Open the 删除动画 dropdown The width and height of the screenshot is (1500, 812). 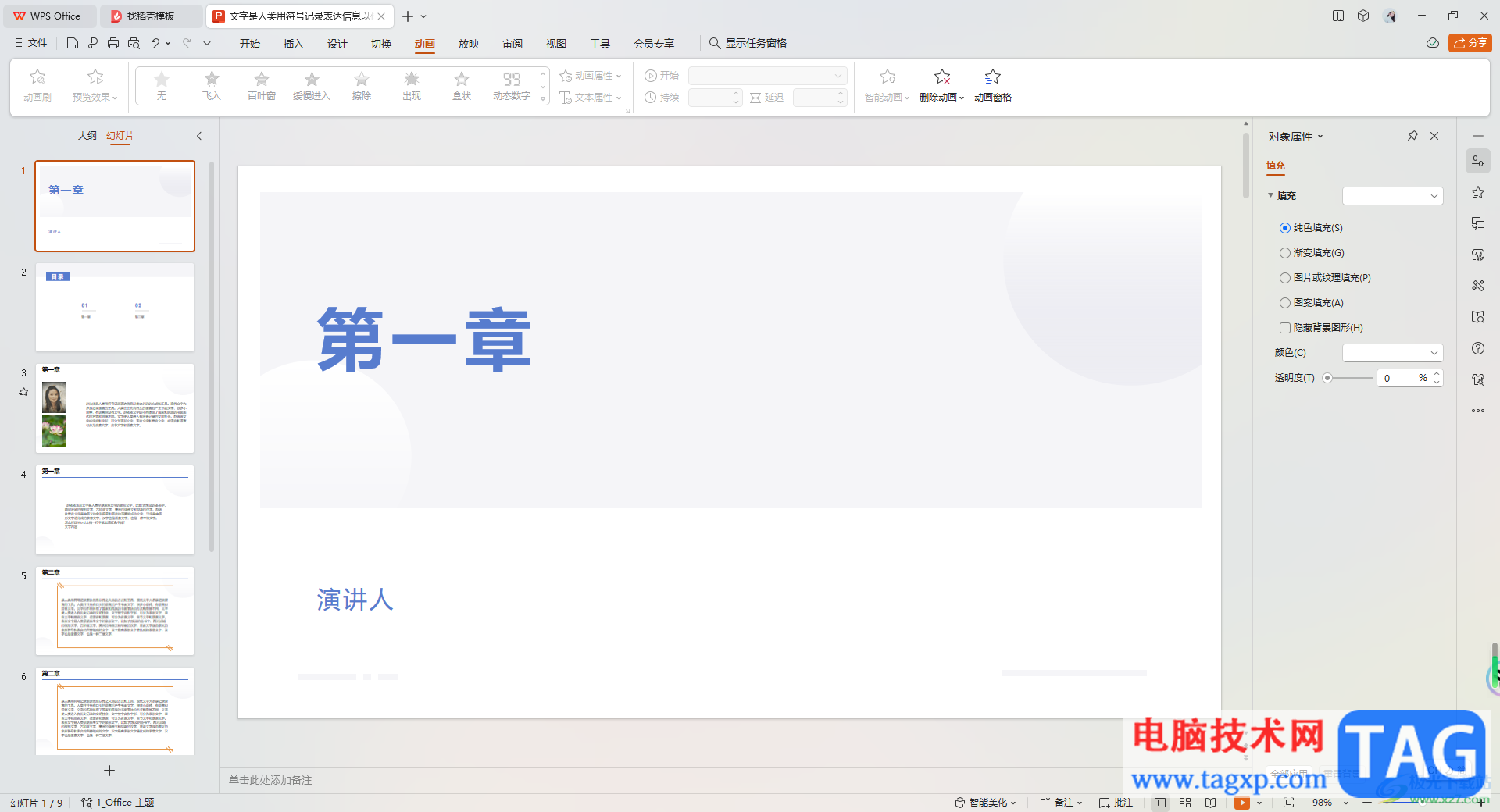point(941,97)
